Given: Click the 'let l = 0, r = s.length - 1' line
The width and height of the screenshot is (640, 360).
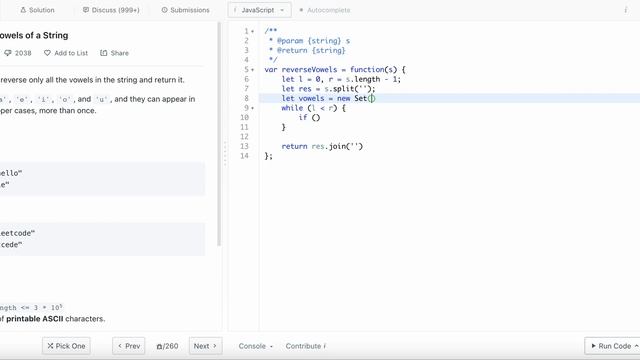Looking at the screenshot, I should 341,79.
